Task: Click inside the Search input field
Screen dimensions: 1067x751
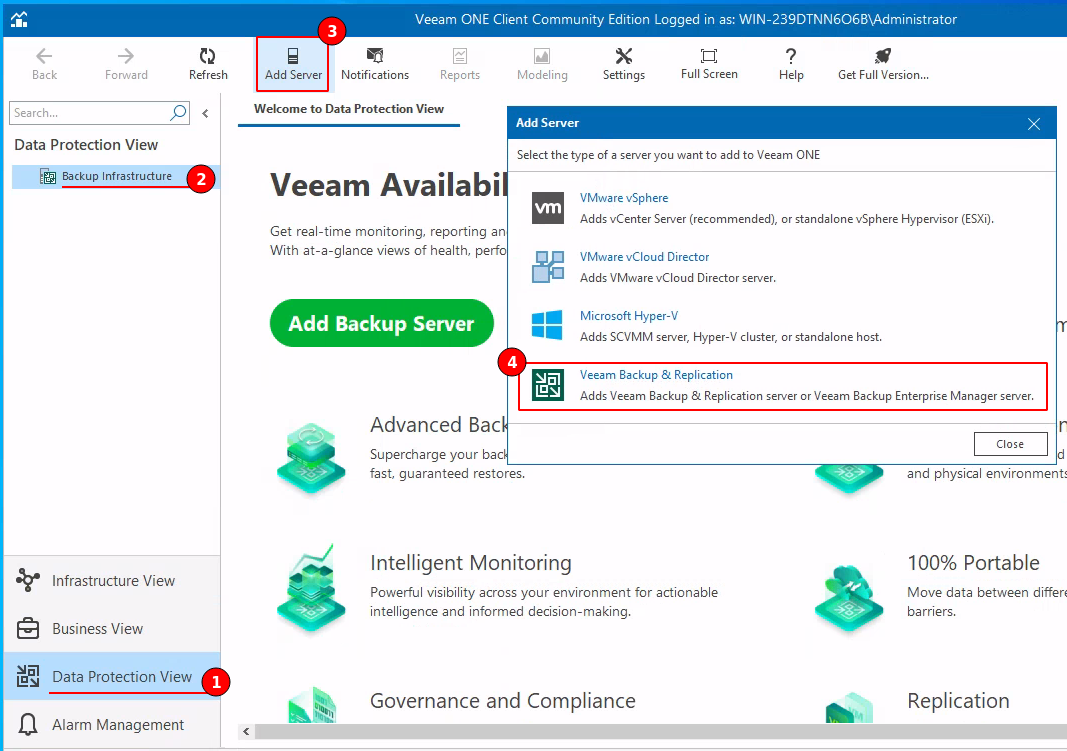Action: click(90, 113)
